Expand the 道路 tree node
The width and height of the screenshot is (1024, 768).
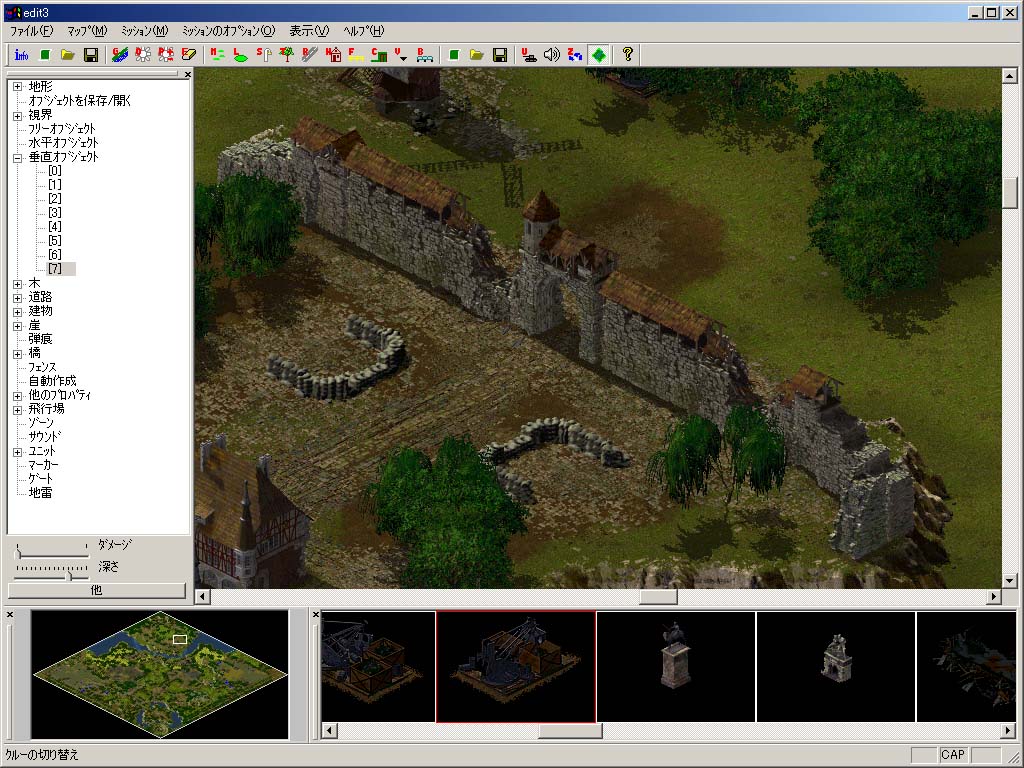[x=18, y=298]
